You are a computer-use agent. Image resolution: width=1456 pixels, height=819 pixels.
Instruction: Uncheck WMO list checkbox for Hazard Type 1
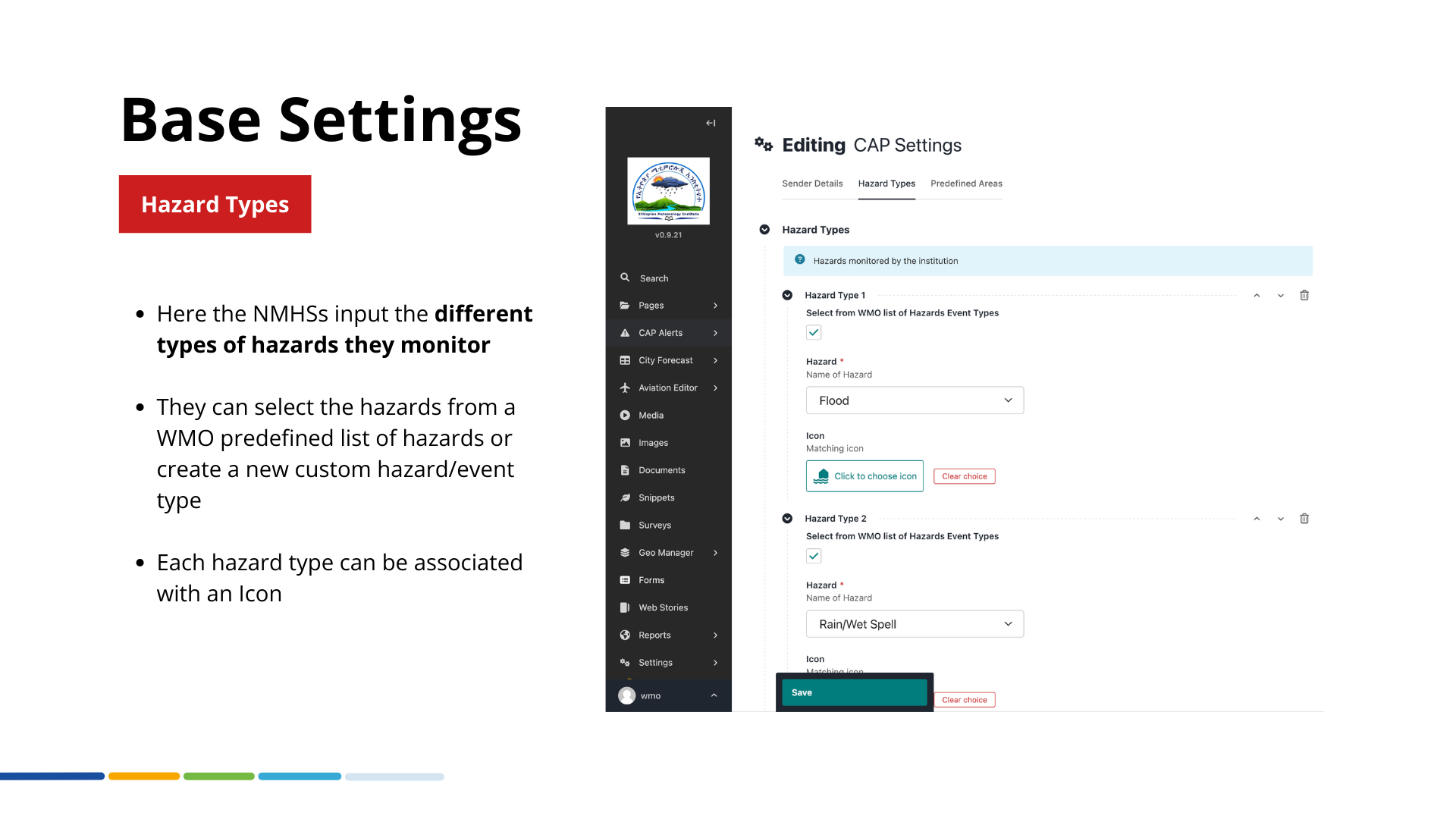click(x=814, y=332)
